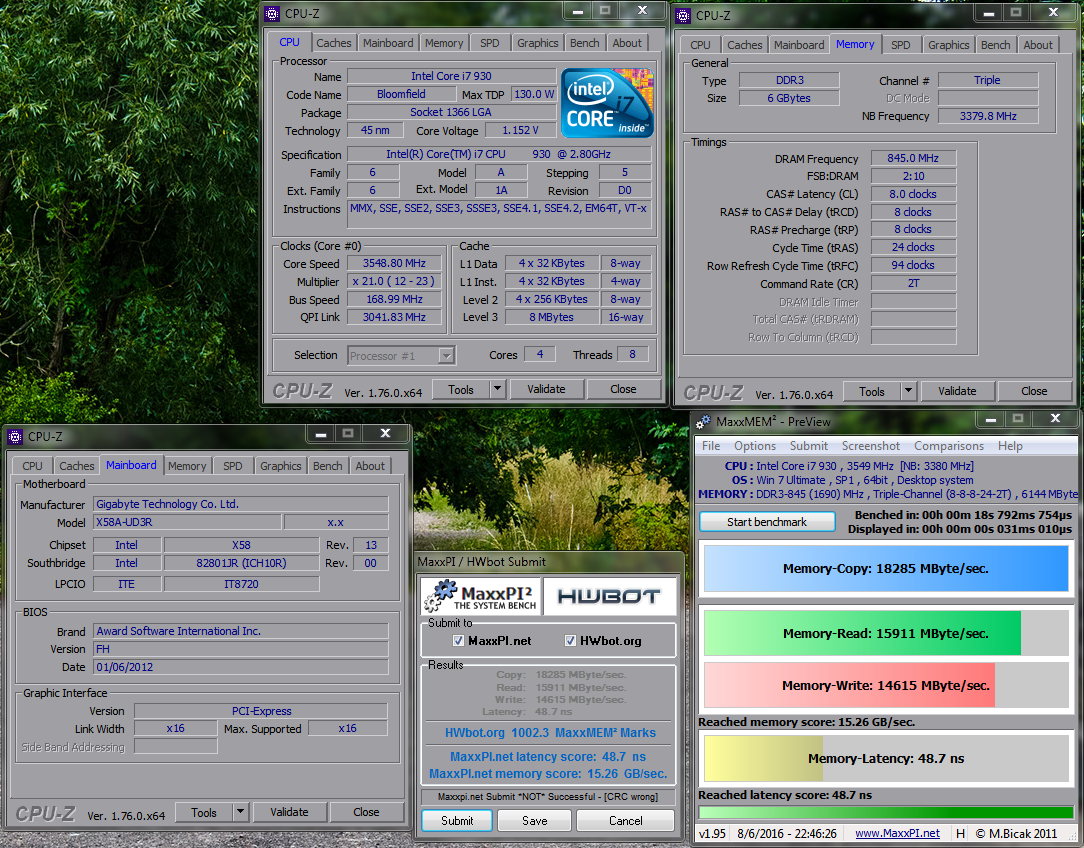Open Tools dropdown arrow in CPU window
The height and width of the screenshot is (848, 1084).
[x=497, y=389]
